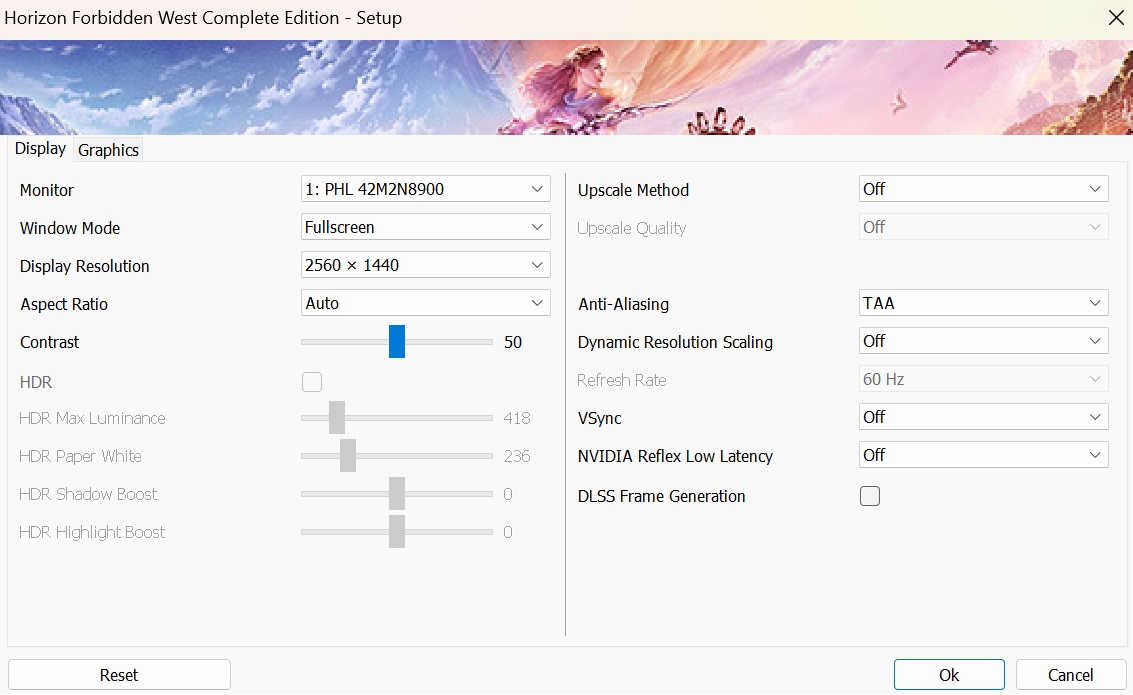1133x695 pixels.
Task: Expand the Anti-Aliasing dropdown
Action: (983, 303)
